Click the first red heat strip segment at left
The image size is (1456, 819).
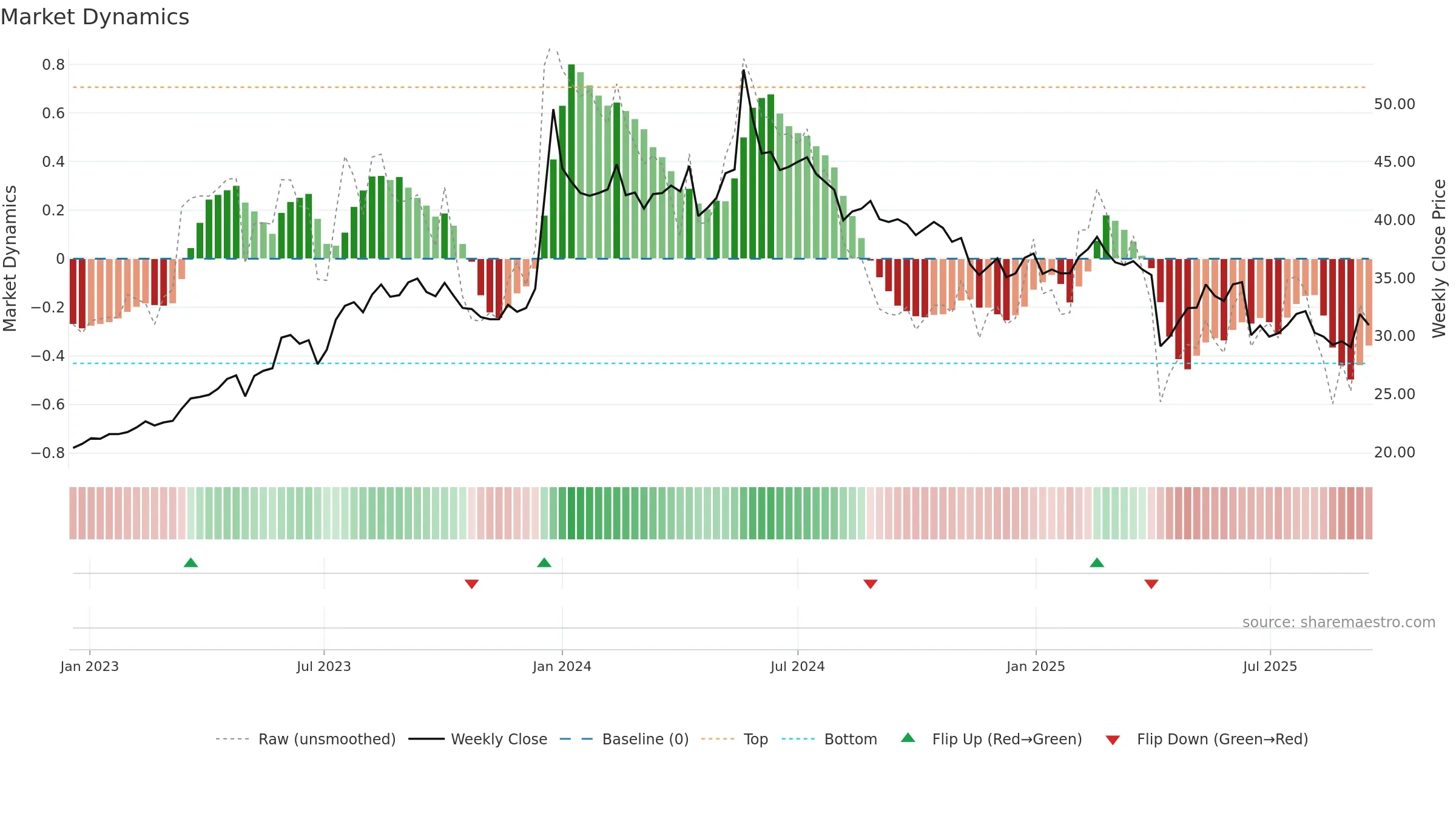pos(73,513)
